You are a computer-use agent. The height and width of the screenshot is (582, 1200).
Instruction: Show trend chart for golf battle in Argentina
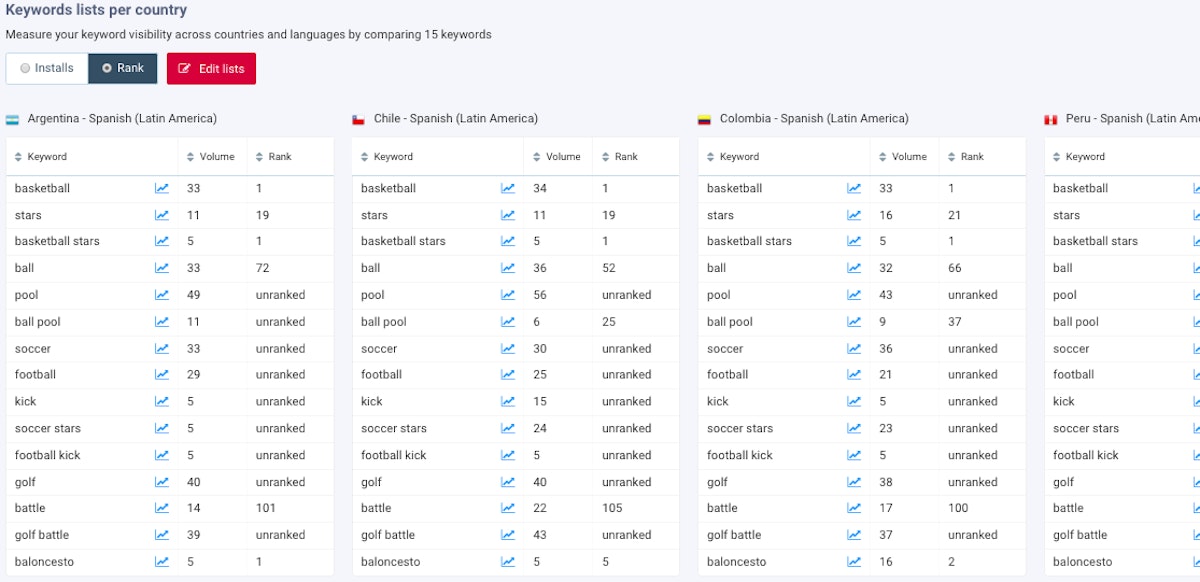(x=162, y=535)
